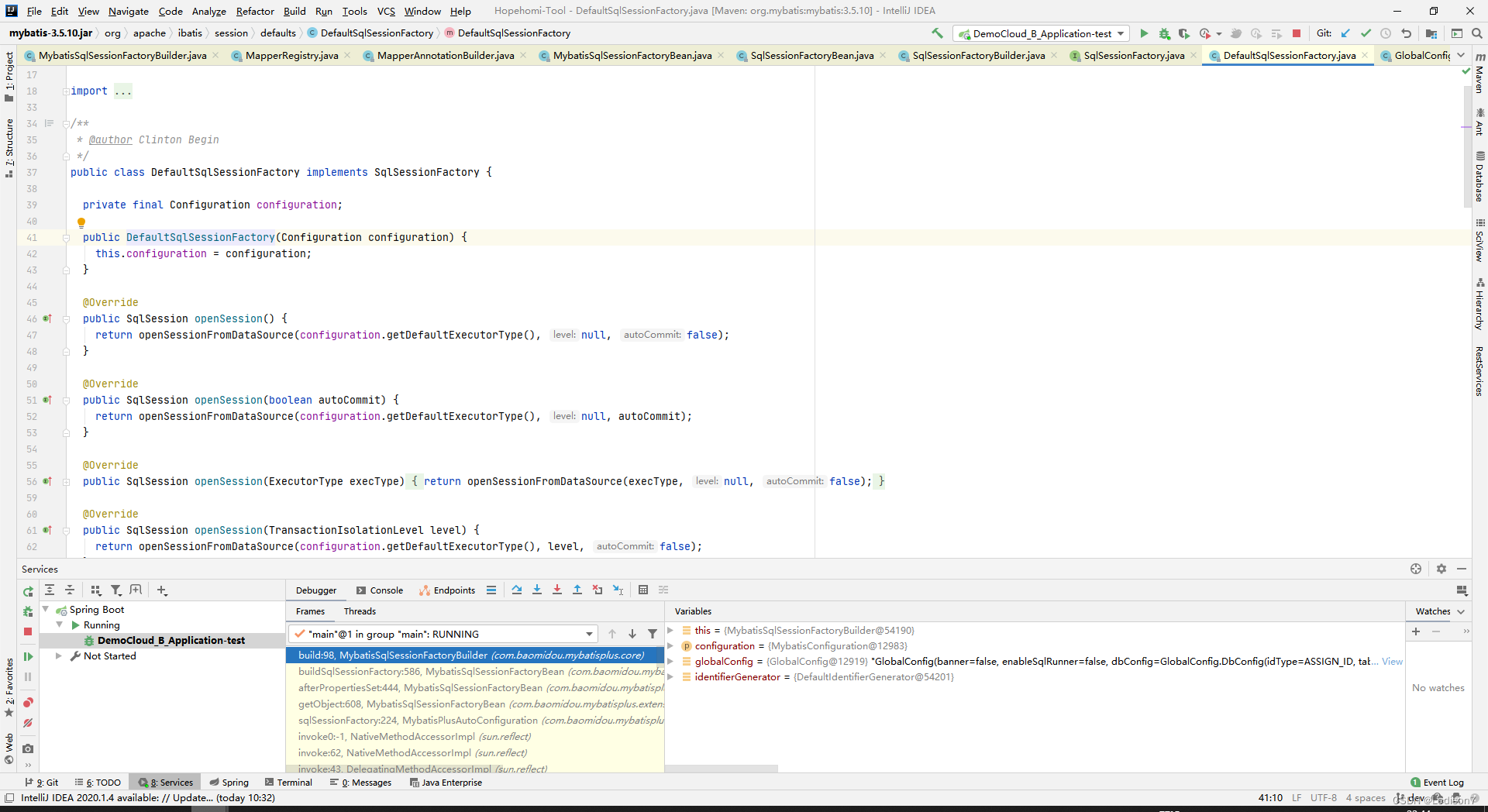
Task: Open Group By menu in Services toolbar
Action: [96, 590]
